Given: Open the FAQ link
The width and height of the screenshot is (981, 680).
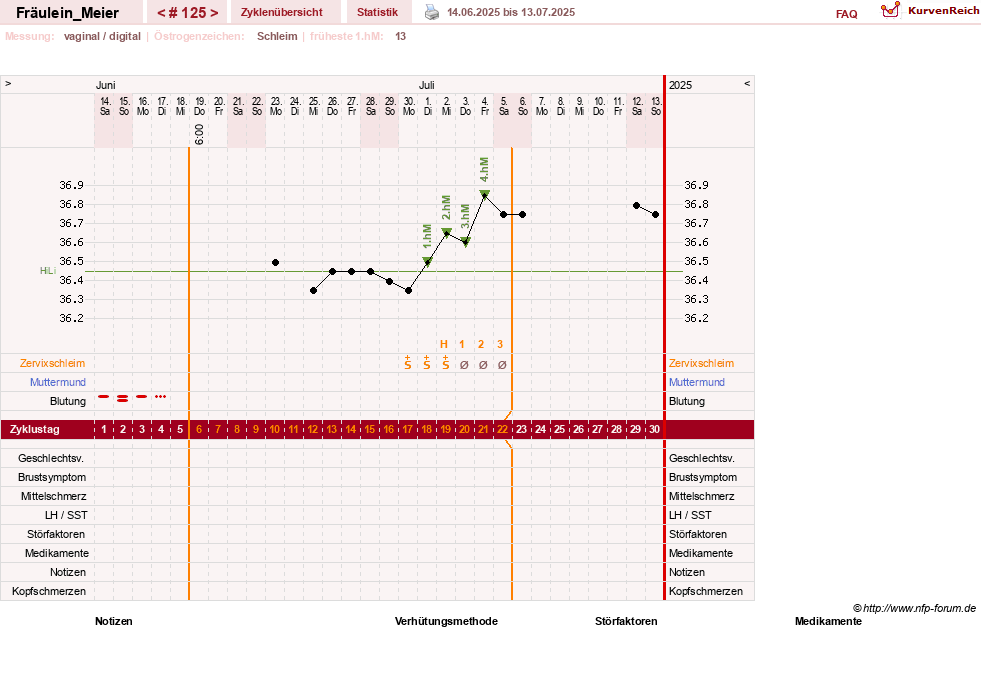Looking at the screenshot, I should click(846, 14).
